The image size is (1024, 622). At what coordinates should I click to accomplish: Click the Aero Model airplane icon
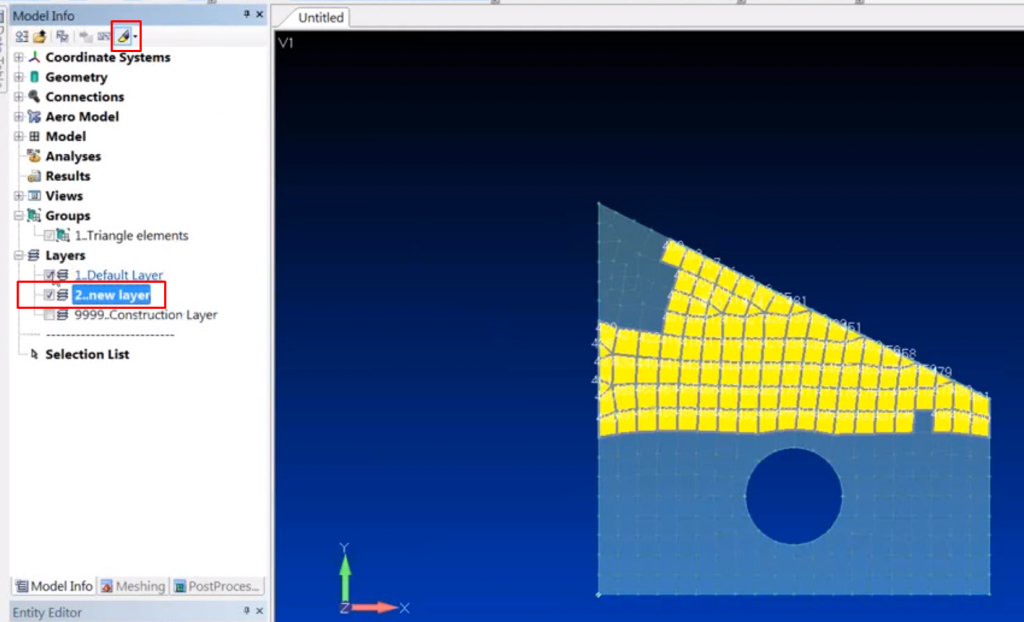(x=35, y=117)
